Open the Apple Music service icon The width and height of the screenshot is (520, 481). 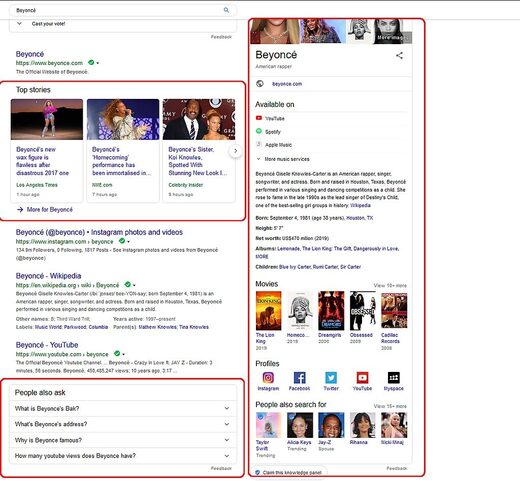[259, 144]
